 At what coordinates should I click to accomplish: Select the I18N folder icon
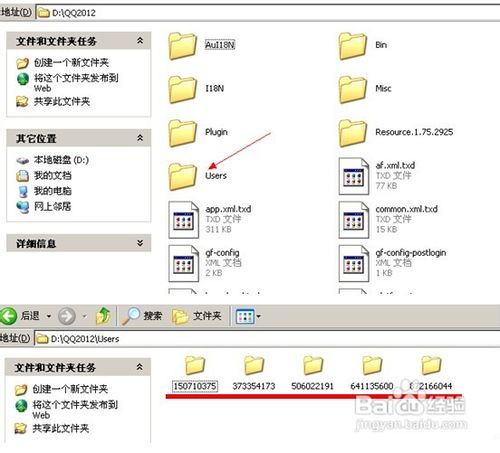click(182, 89)
